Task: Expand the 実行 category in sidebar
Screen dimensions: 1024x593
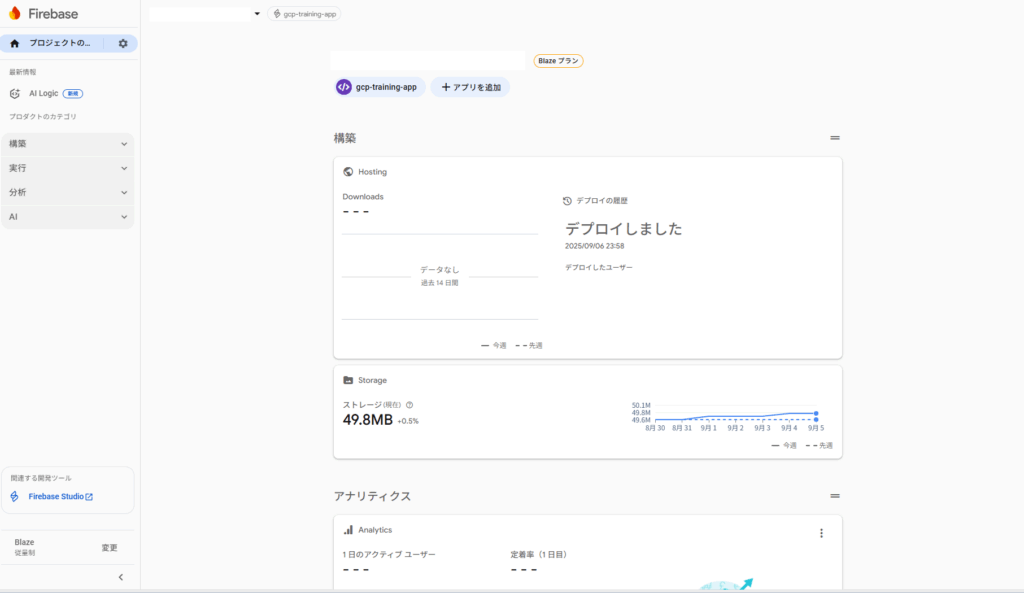Action: [68, 168]
